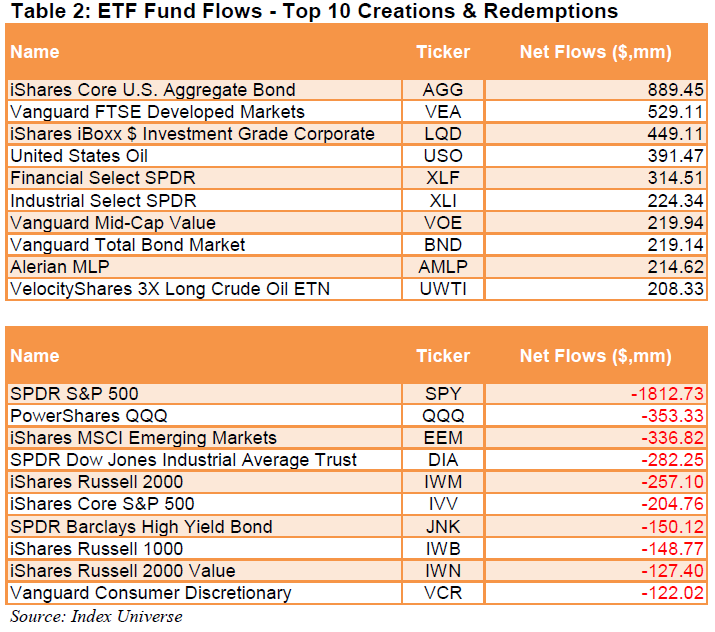Click the AGG ticker cell
Image resolution: width=715 pixels, height=632 pixels.
pyautogui.click(x=443, y=90)
